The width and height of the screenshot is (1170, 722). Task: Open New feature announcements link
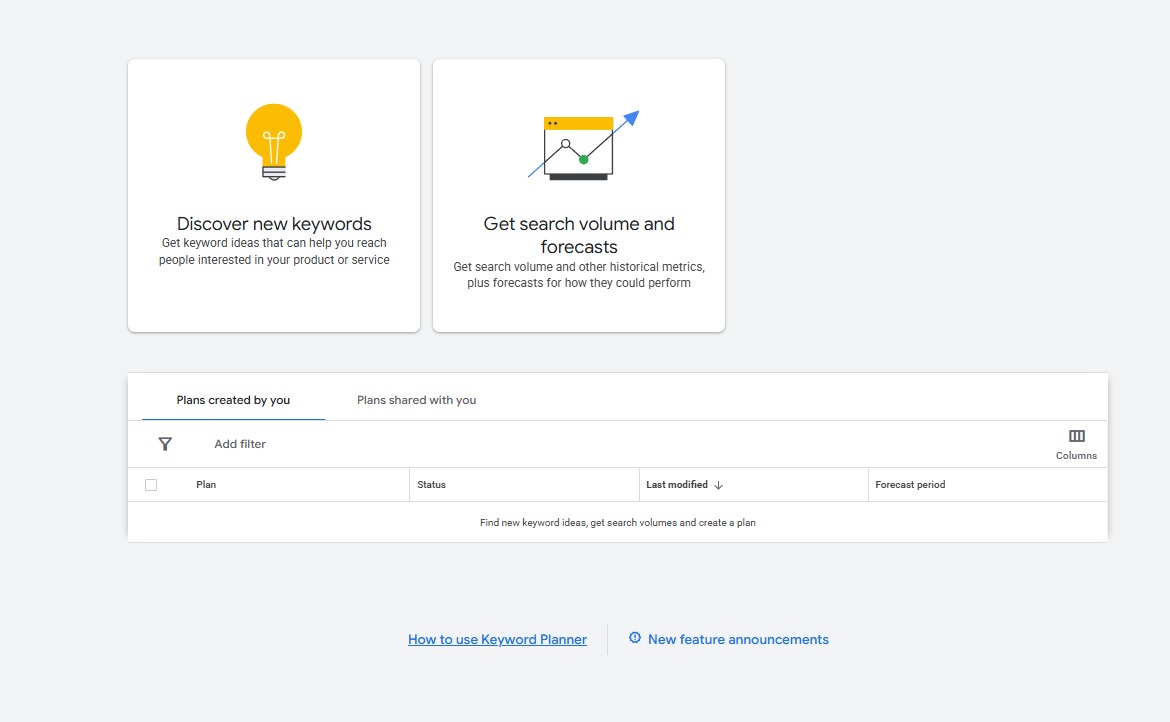[738, 639]
